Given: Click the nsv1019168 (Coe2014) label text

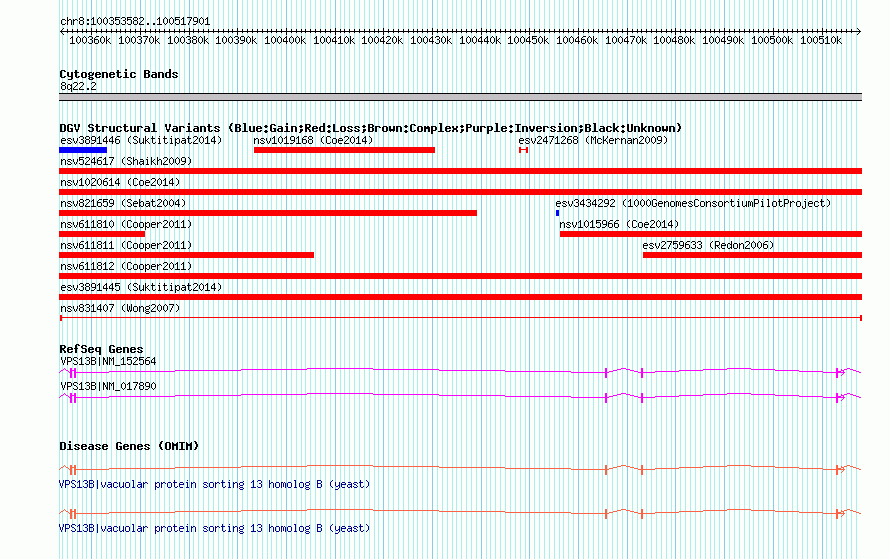Looking at the screenshot, I should coord(313,140).
